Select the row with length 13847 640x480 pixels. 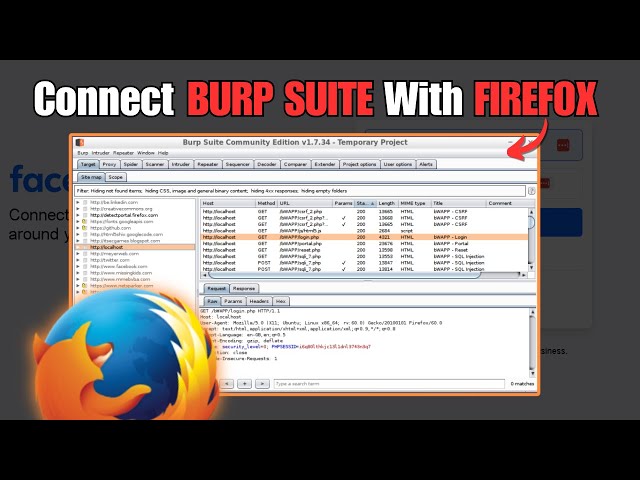(364, 263)
